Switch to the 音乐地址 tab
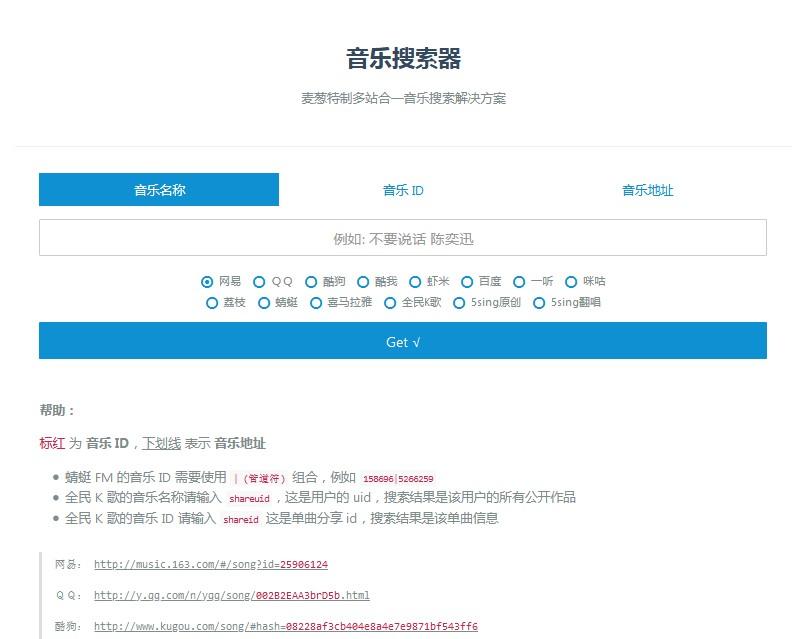 (x=647, y=190)
